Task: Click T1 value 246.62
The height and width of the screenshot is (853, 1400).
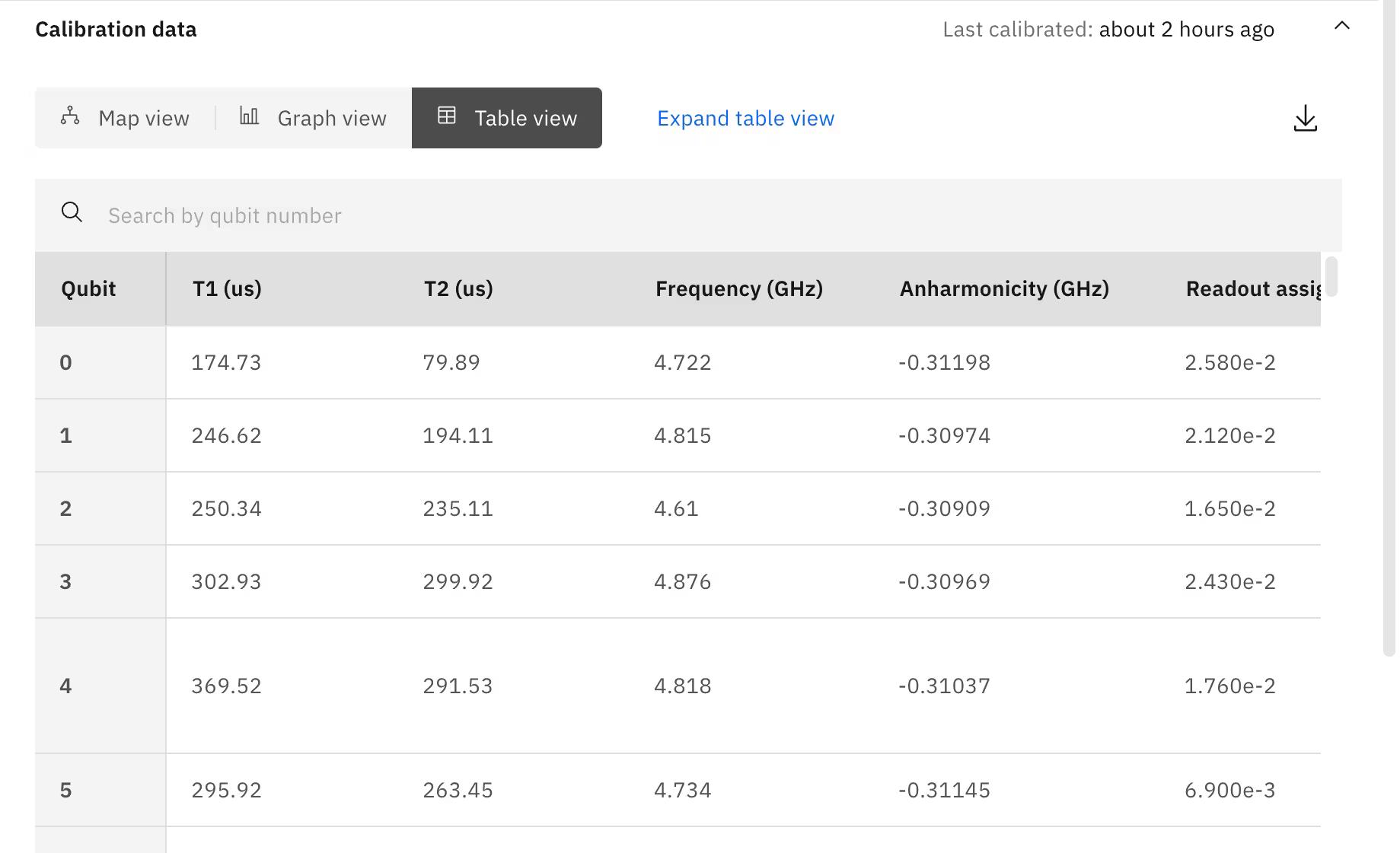Action: (226, 436)
